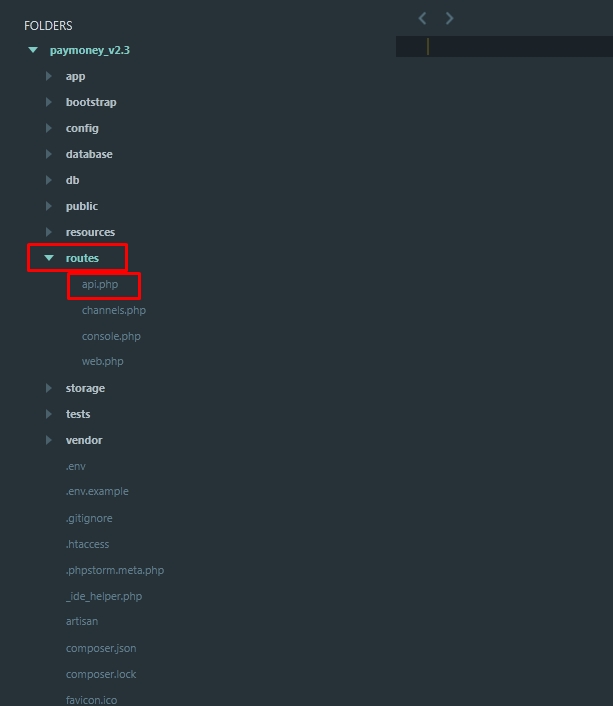Click in the editor text line

510,47
